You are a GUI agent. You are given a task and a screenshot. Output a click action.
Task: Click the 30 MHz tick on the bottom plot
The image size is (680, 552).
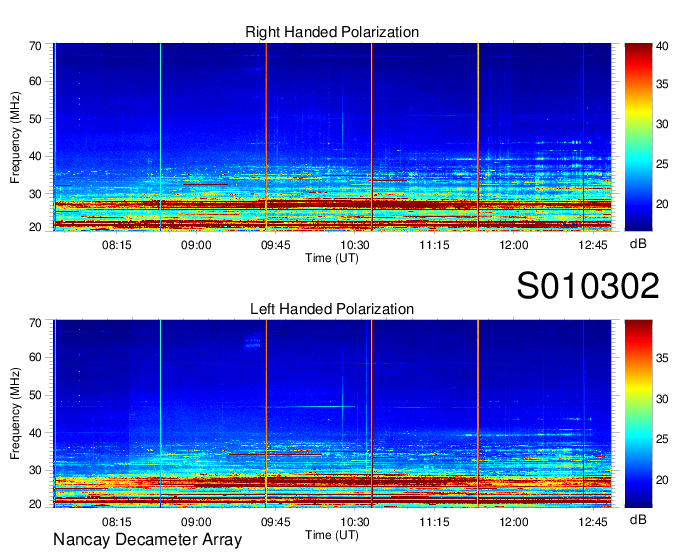click(x=35, y=470)
